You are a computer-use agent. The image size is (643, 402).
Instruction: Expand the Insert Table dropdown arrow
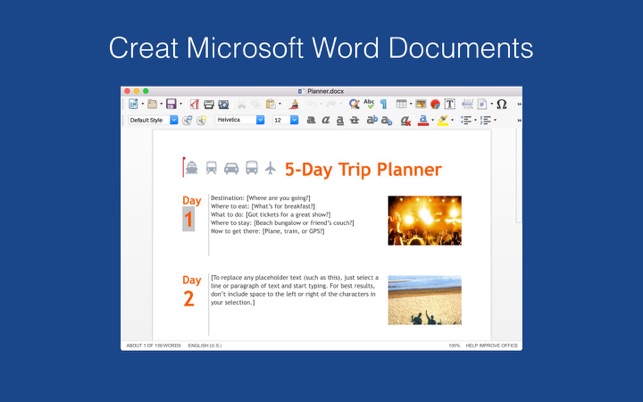click(410, 104)
